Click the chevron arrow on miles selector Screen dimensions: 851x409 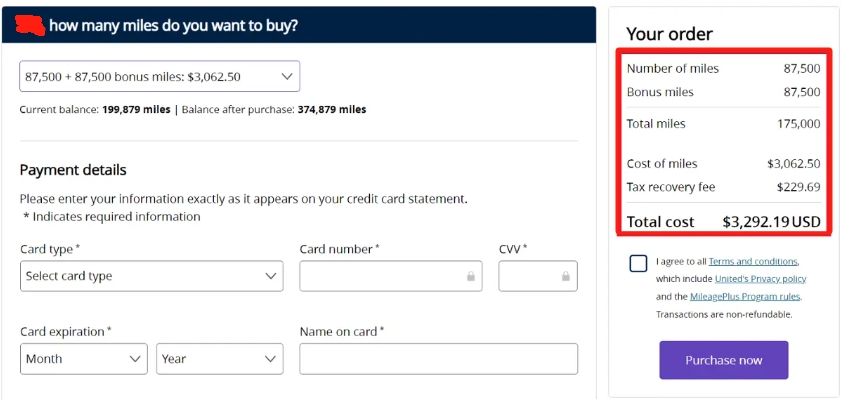click(x=287, y=76)
